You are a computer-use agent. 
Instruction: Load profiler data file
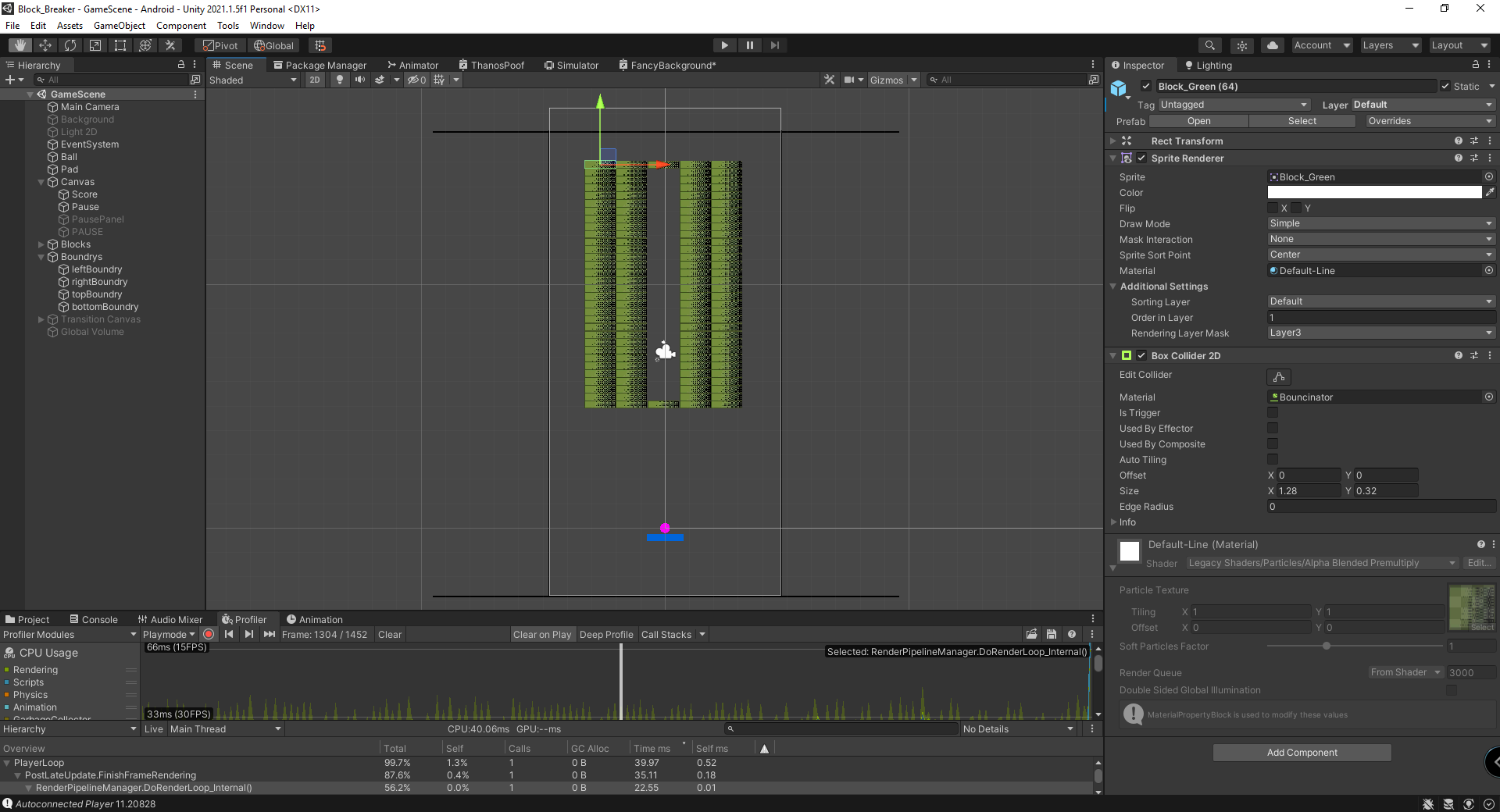(x=1031, y=634)
